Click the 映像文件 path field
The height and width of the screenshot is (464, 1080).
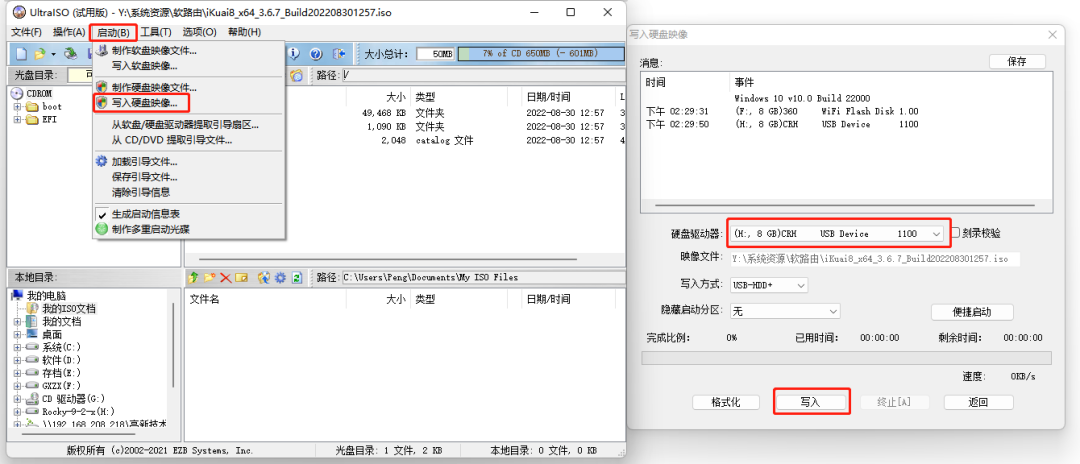tap(875, 259)
